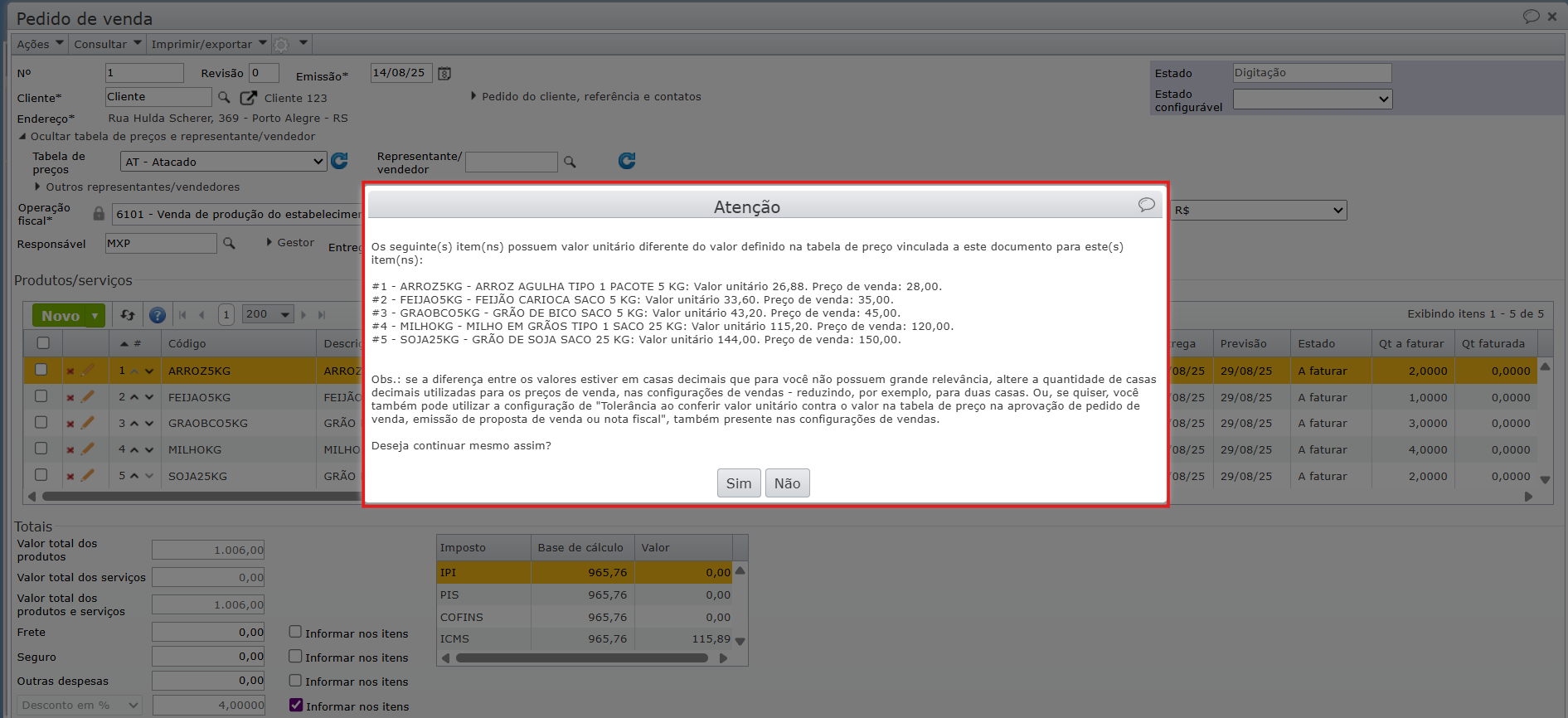Click the page number 1 field

pos(226,314)
